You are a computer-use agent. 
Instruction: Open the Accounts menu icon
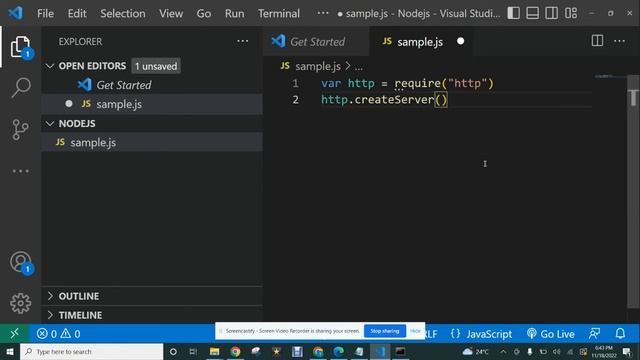coord(20,262)
